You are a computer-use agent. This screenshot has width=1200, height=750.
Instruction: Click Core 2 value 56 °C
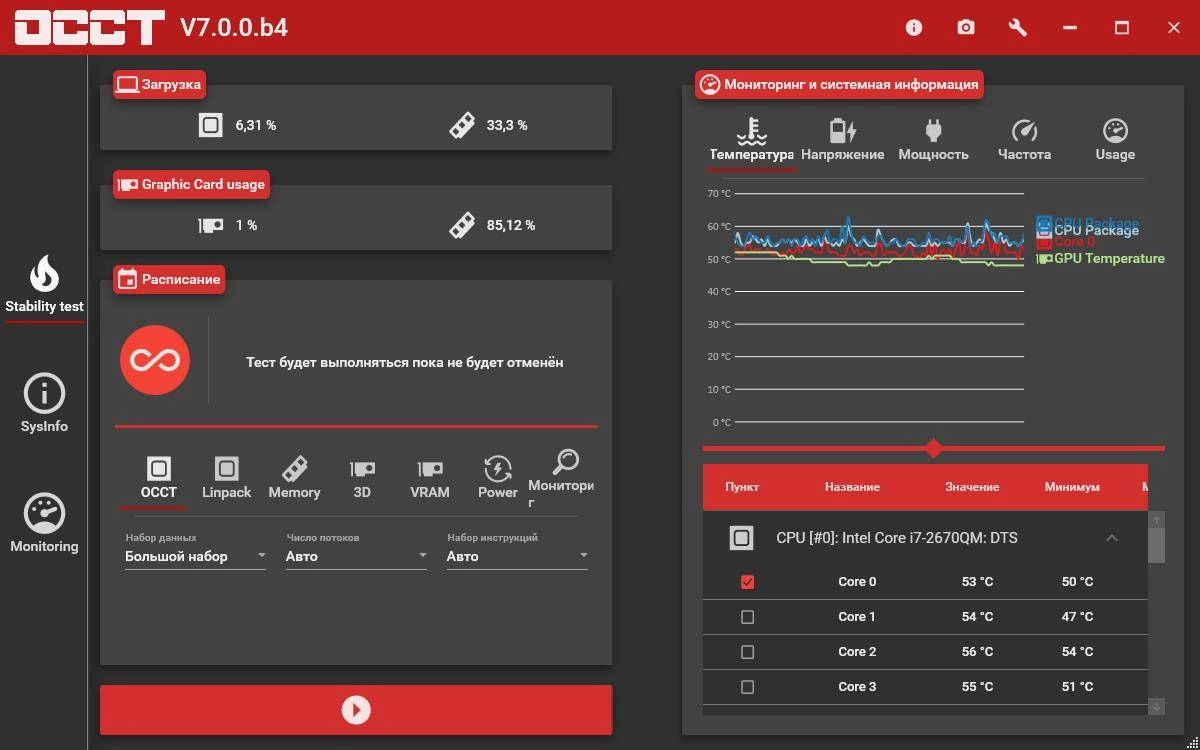[977, 652]
